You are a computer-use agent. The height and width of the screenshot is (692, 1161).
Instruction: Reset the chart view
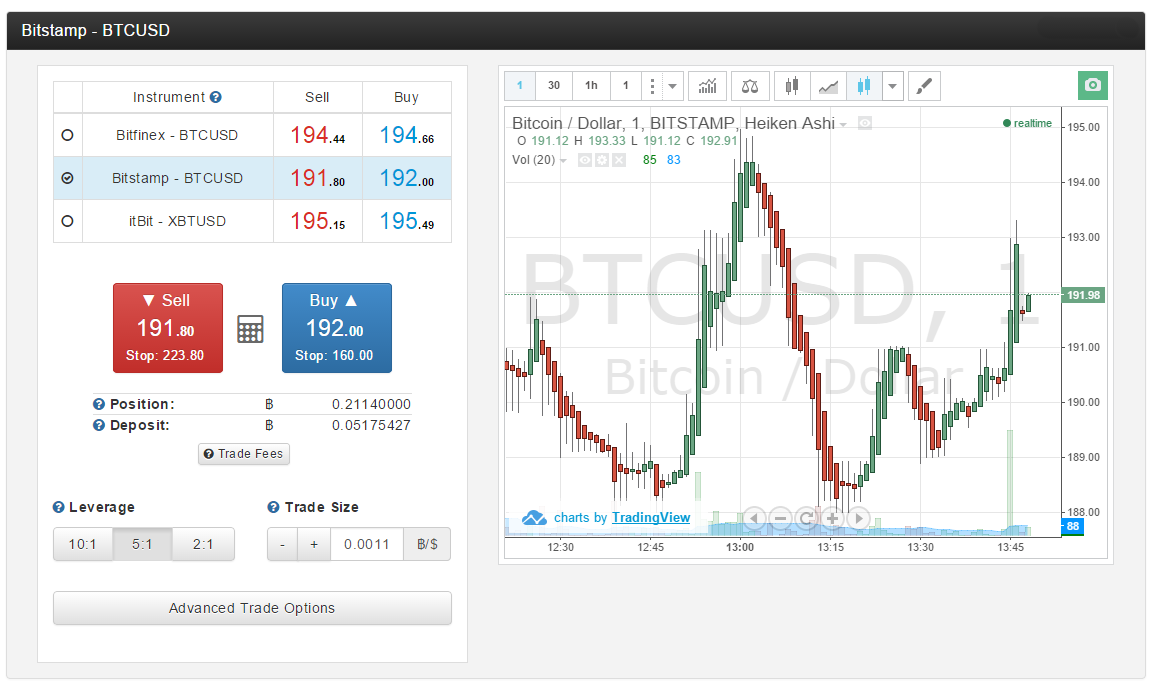(x=806, y=518)
